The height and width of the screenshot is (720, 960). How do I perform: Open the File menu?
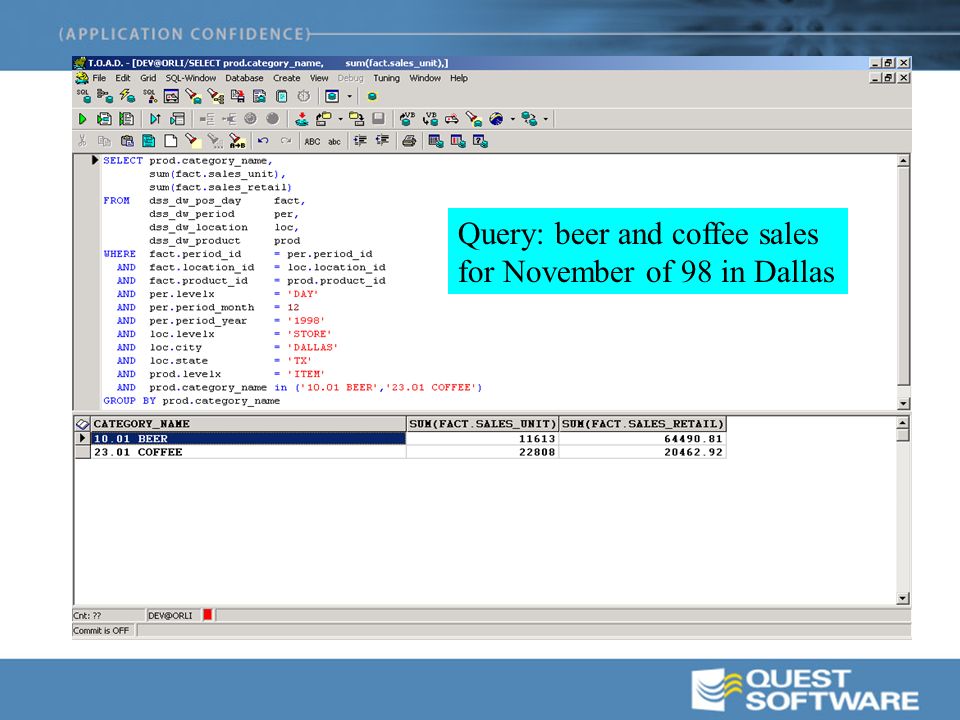[x=99, y=78]
